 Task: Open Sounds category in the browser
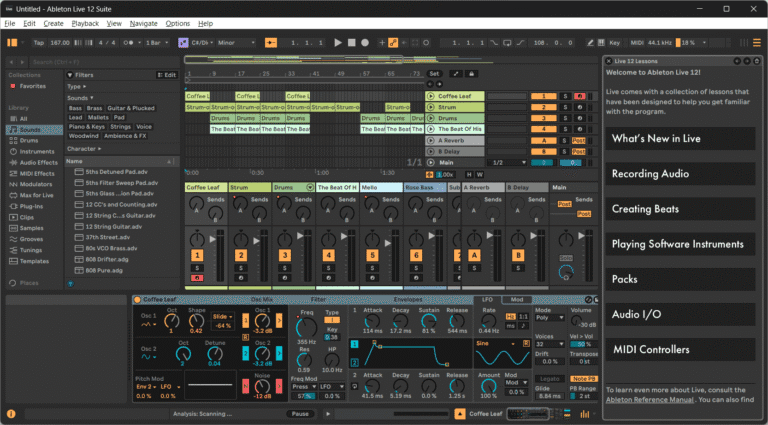click(34, 130)
